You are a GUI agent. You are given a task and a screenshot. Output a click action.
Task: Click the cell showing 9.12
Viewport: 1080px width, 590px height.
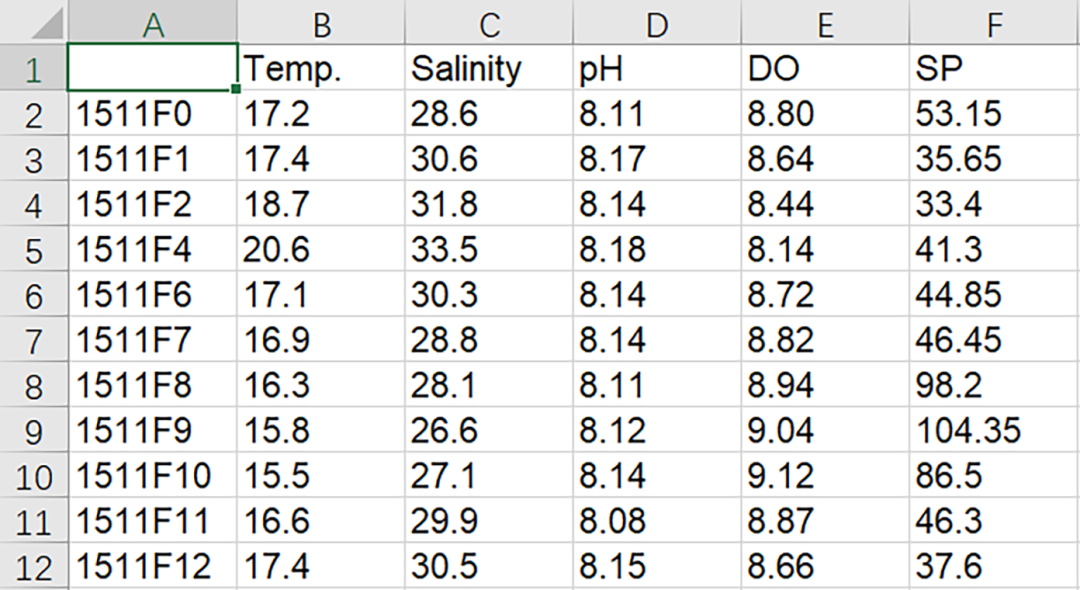point(825,476)
